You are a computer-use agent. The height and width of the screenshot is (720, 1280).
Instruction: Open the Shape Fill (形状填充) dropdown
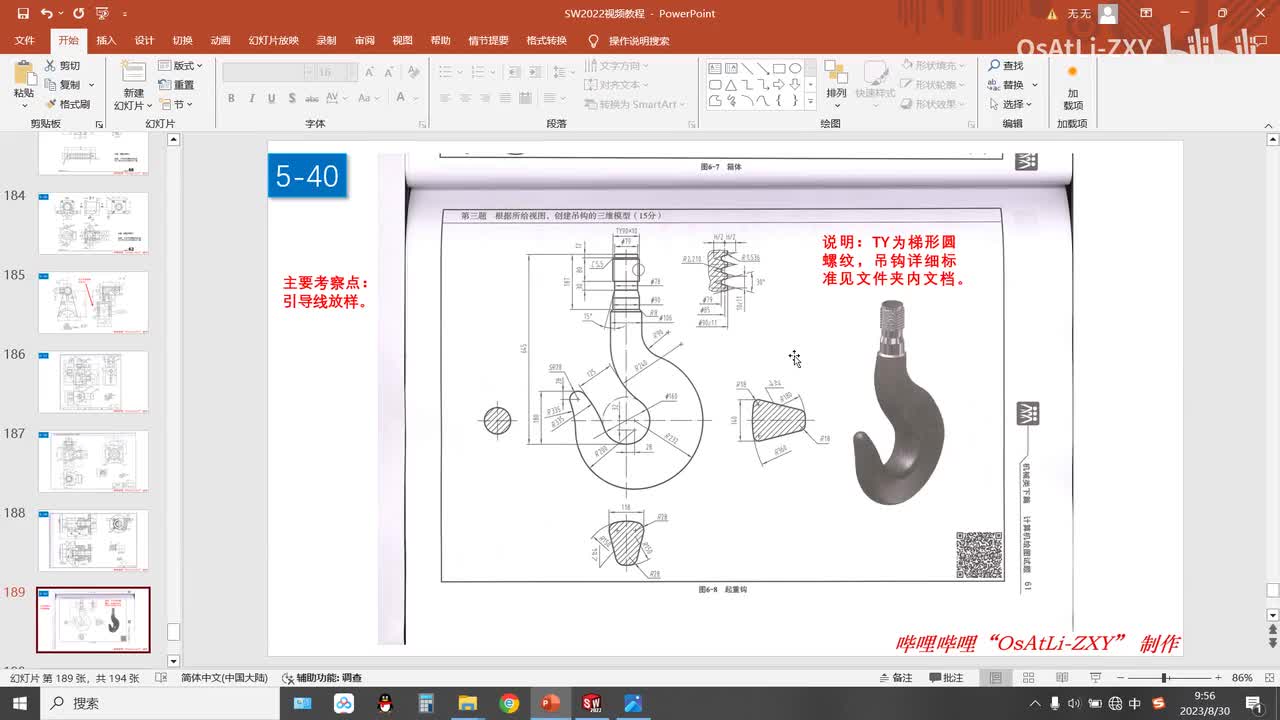933,66
